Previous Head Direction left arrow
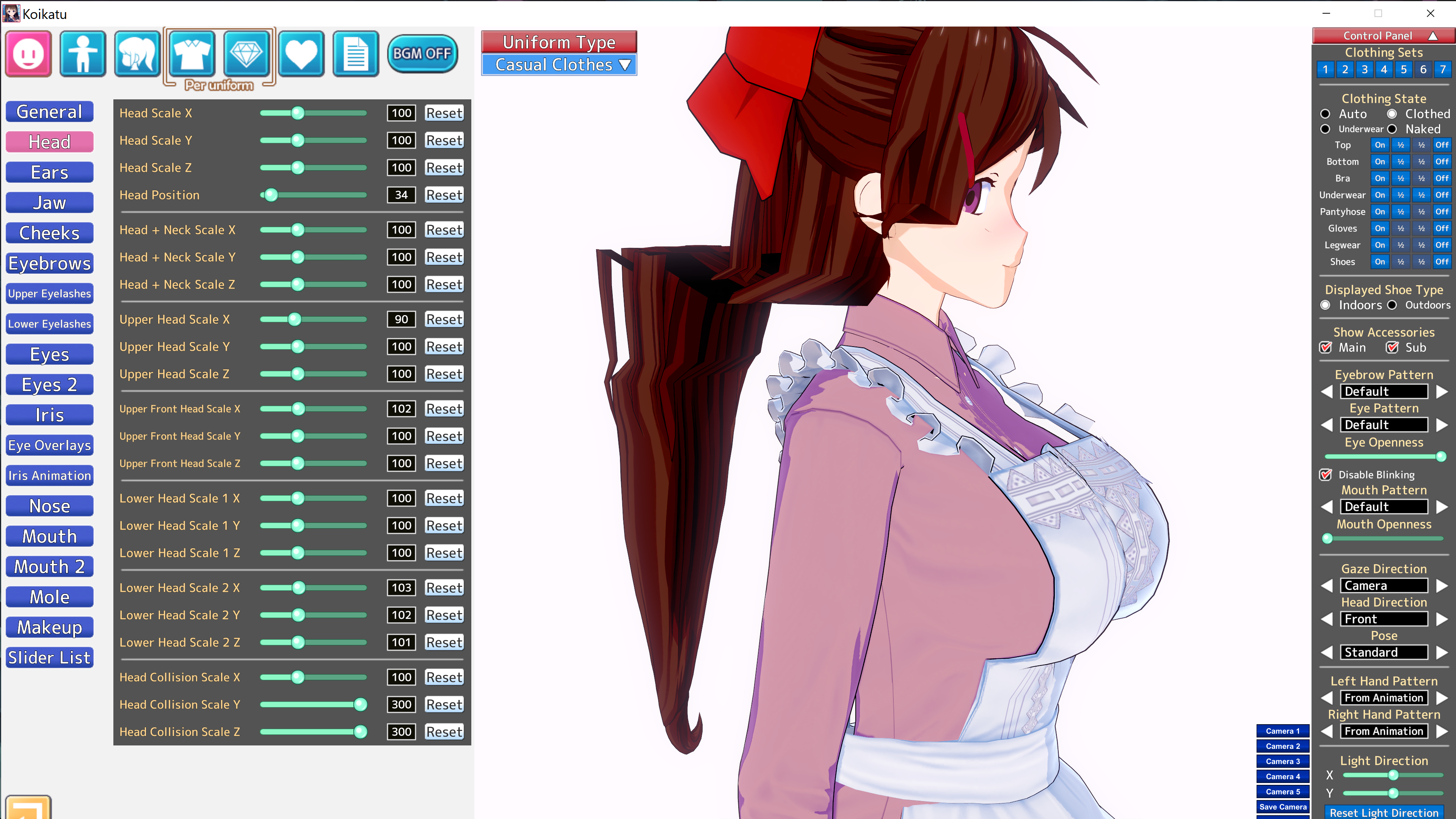1456x819 pixels. (1327, 619)
